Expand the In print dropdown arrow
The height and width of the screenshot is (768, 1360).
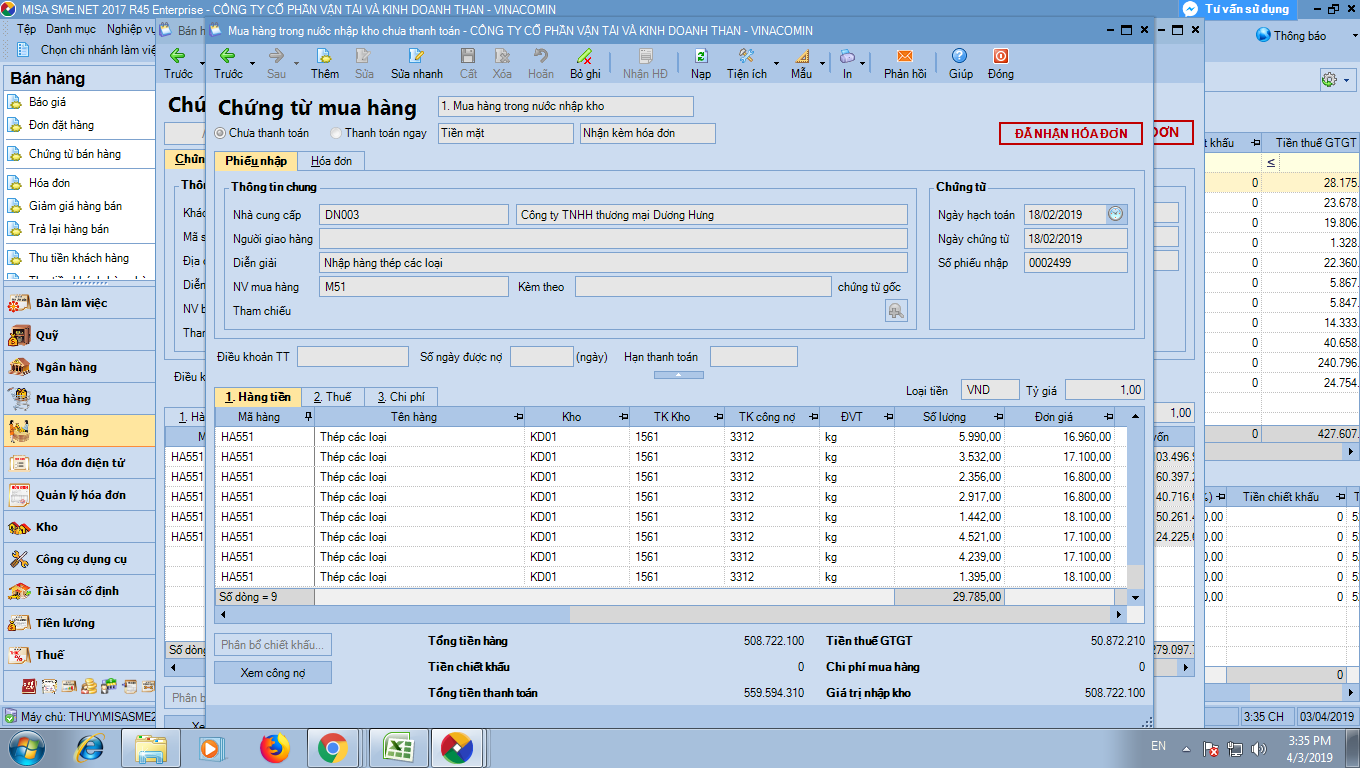point(863,63)
